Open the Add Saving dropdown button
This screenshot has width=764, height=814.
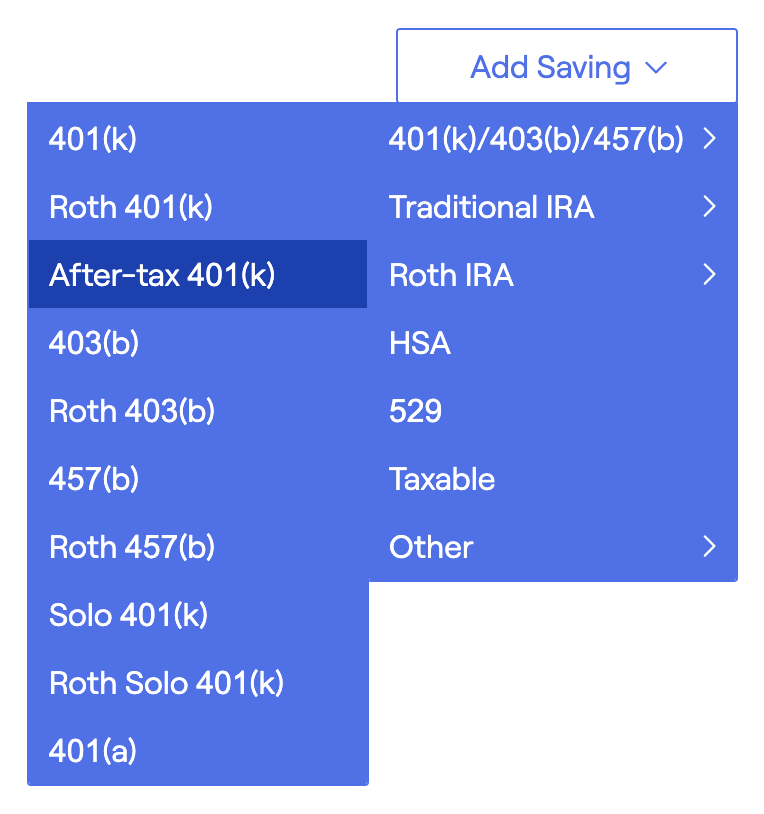(x=566, y=66)
